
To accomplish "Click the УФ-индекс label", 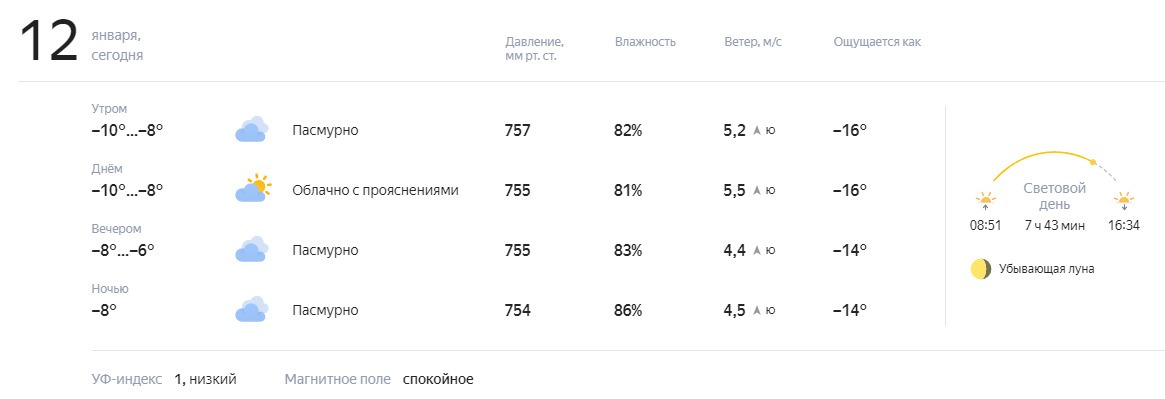I will coord(126,380).
